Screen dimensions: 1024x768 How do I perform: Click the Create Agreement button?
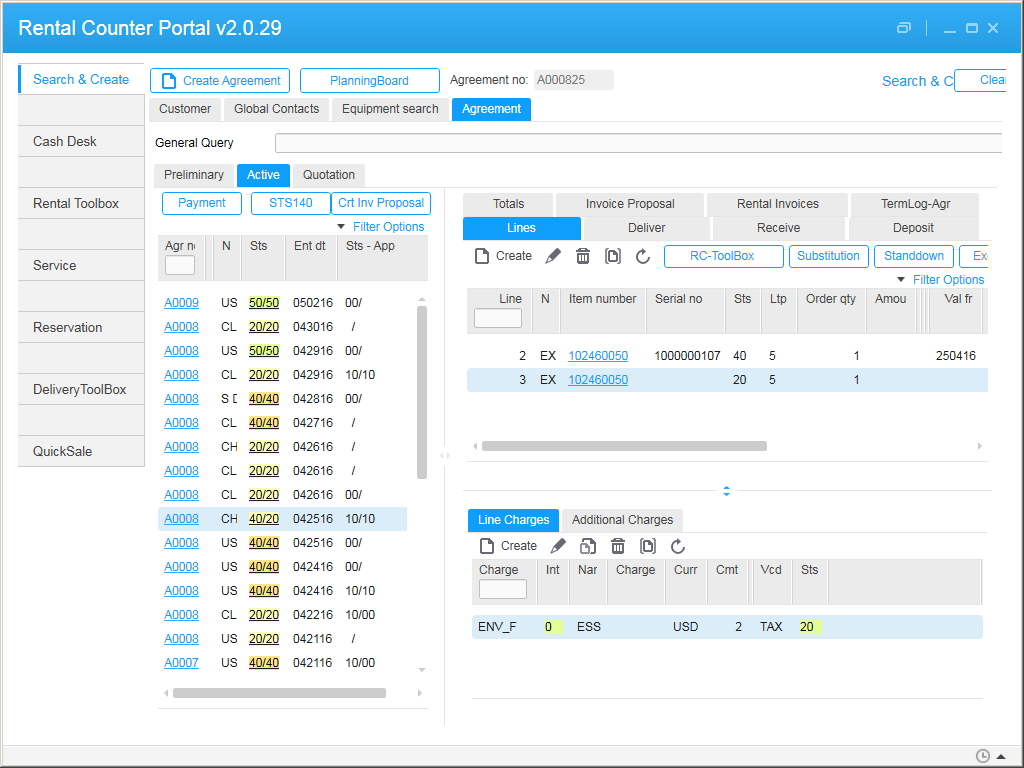click(220, 81)
